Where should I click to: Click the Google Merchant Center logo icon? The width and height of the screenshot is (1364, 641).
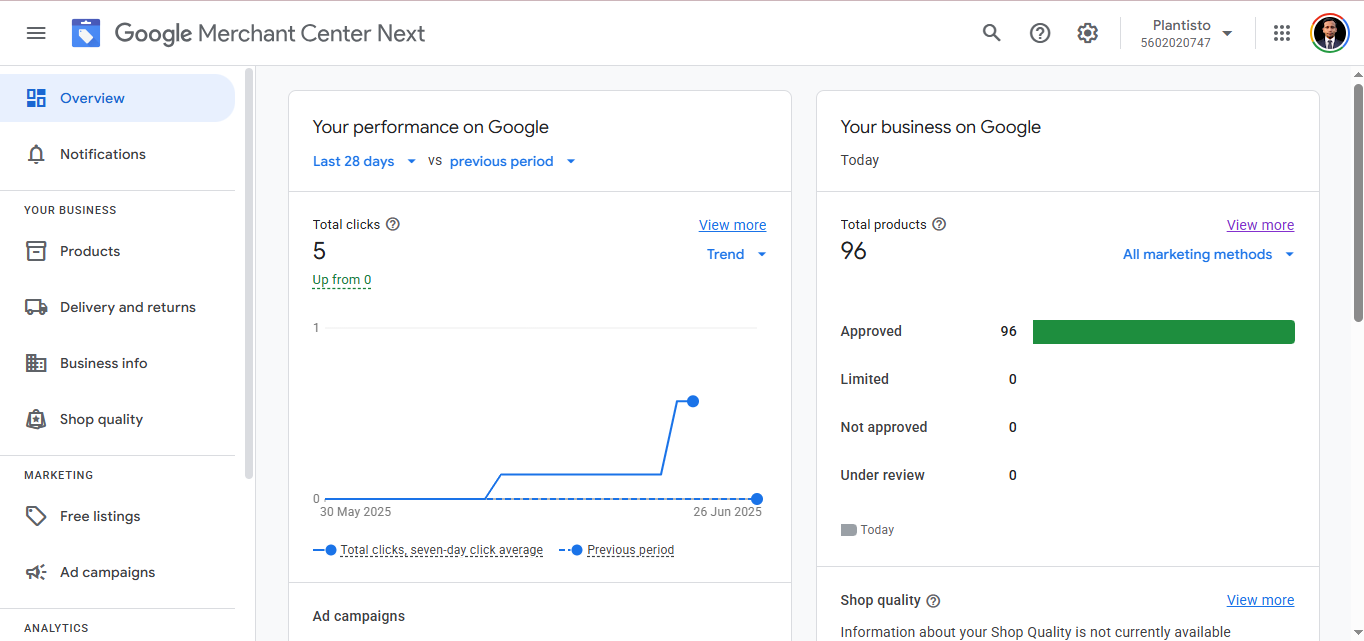tap(86, 33)
